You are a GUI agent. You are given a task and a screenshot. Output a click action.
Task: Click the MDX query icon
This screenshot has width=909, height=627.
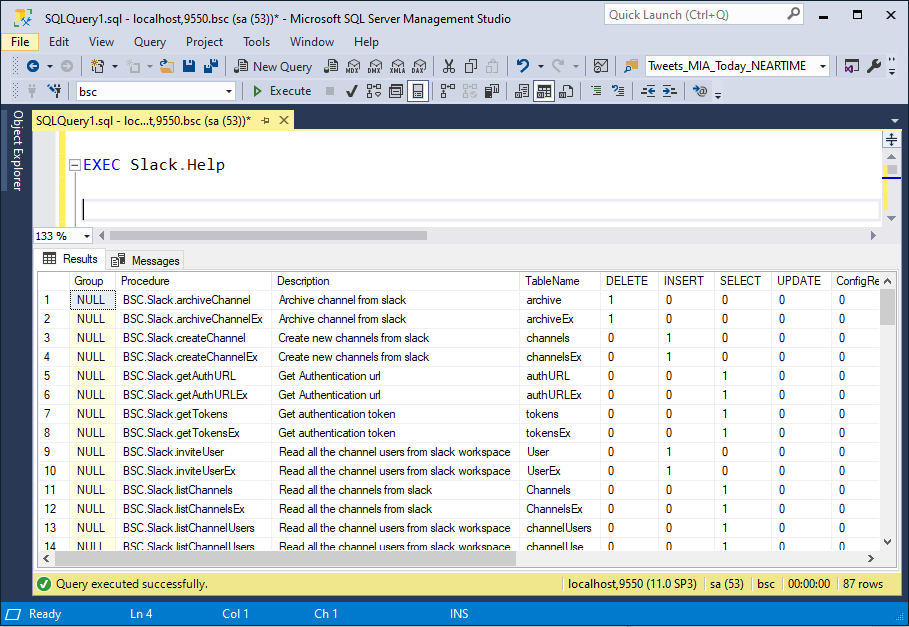pyautogui.click(x=352, y=67)
